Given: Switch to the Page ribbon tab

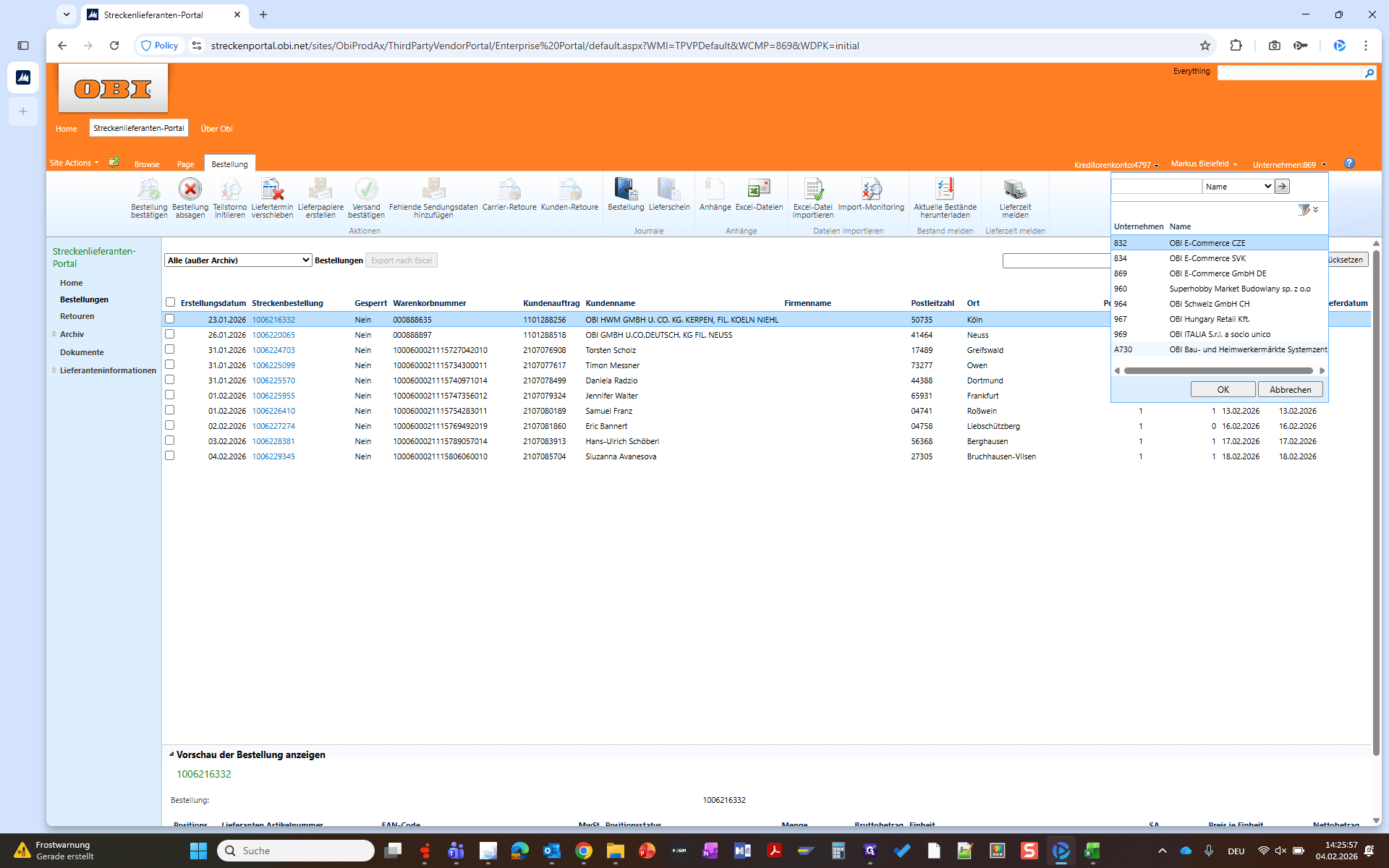Looking at the screenshot, I should pyautogui.click(x=185, y=164).
